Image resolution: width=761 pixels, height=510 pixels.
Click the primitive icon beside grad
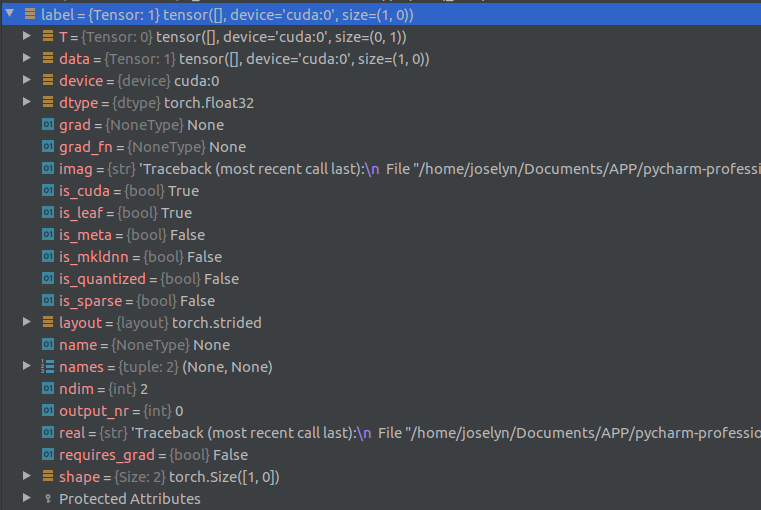48,124
